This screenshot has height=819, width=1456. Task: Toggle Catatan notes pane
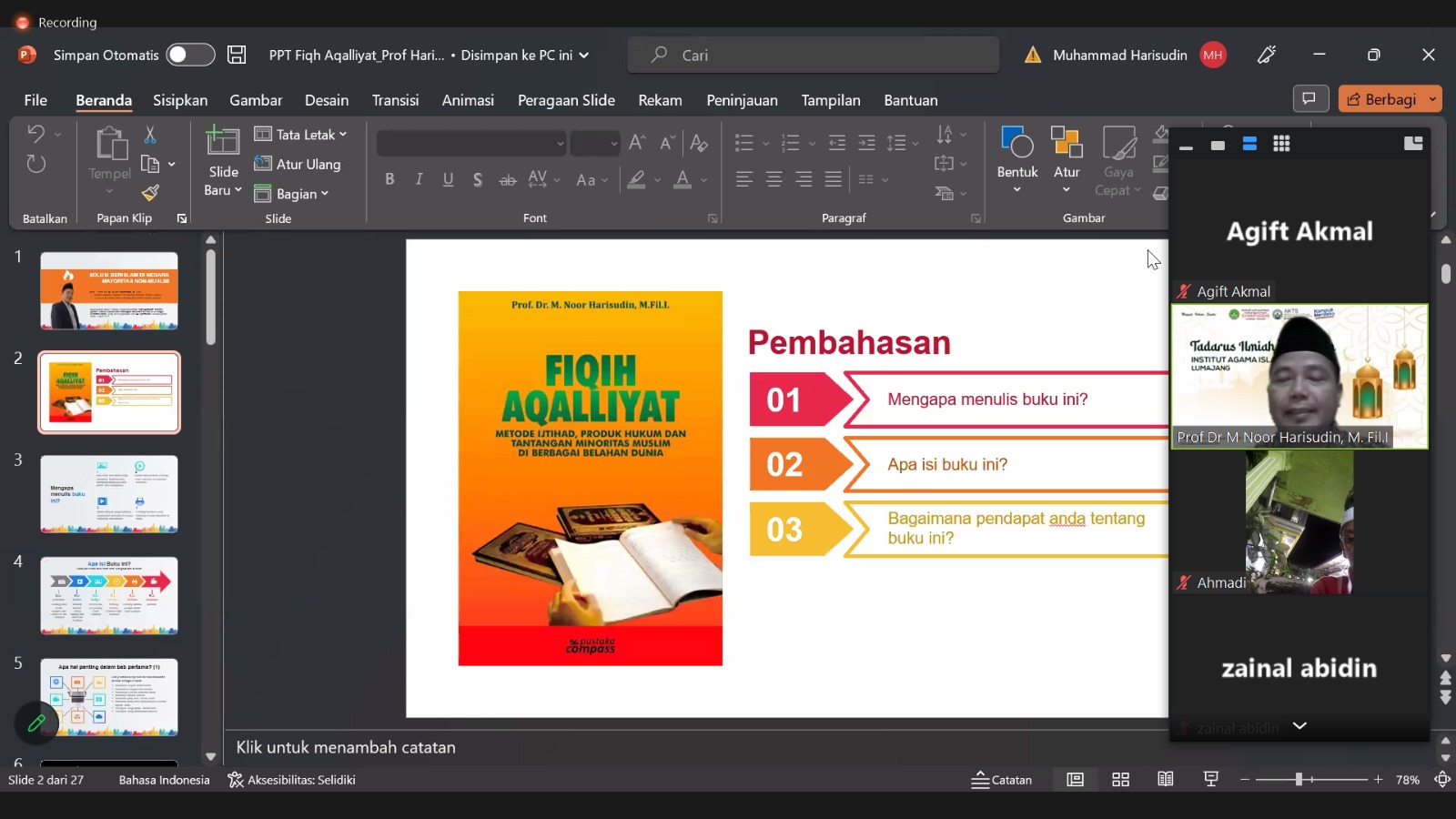click(x=1002, y=780)
